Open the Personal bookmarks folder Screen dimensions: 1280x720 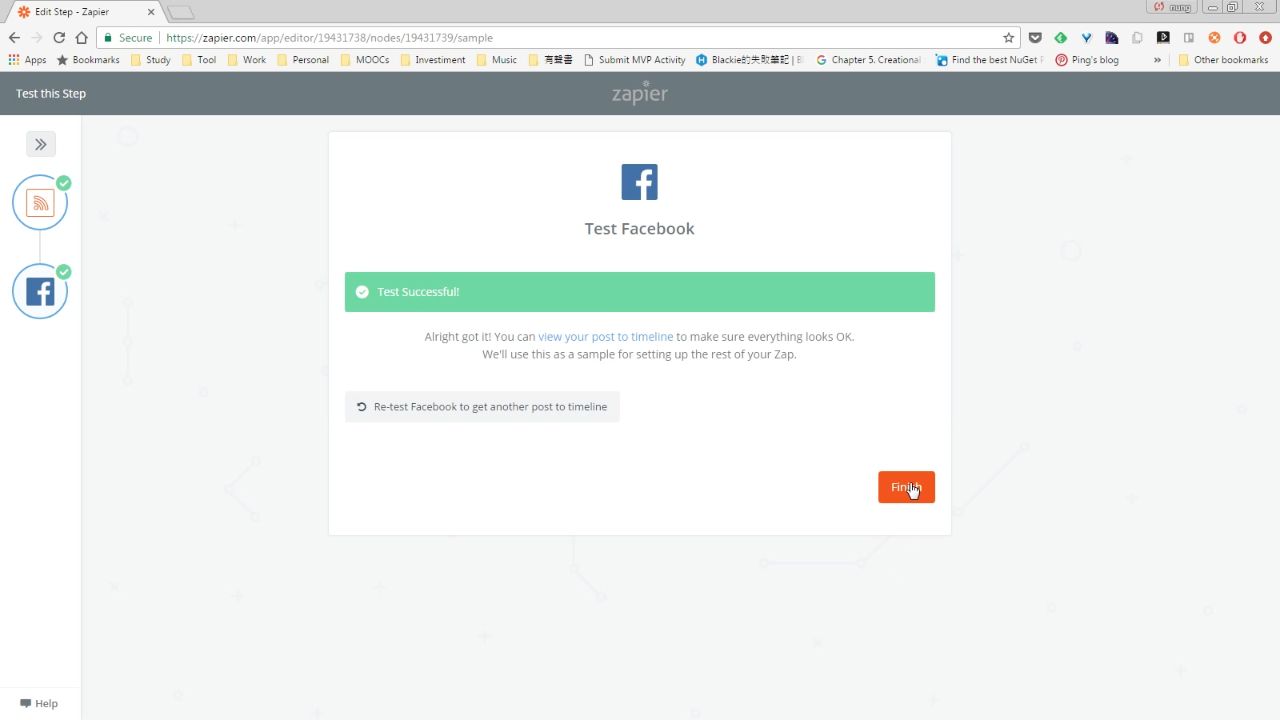[303, 60]
